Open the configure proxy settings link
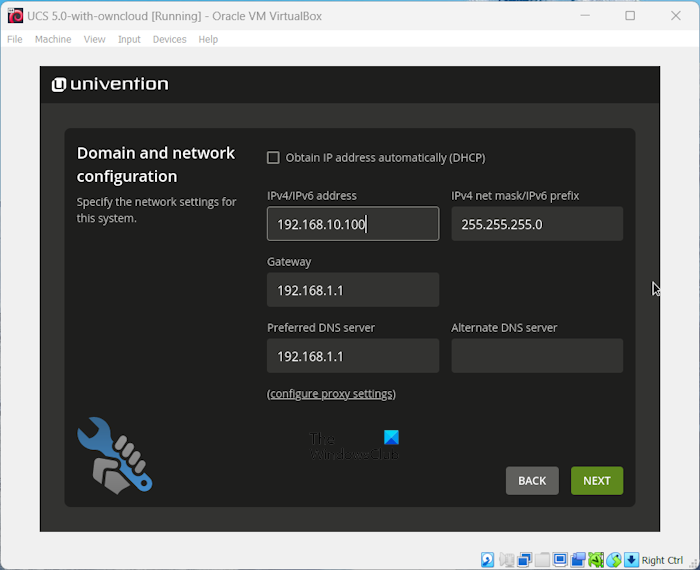700x570 pixels. 331,394
